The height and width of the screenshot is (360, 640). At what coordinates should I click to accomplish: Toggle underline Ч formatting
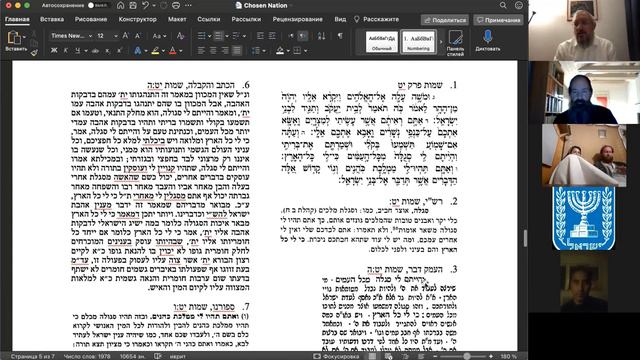[x=77, y=51]
